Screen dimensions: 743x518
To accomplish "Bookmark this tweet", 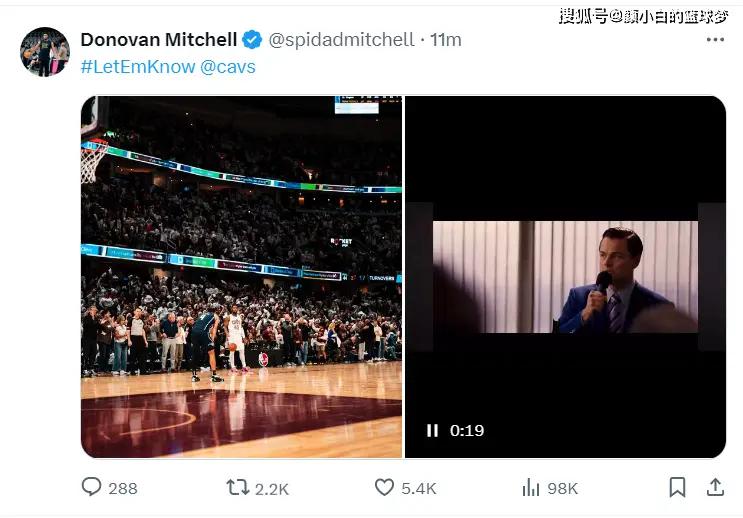I will point(677,487).
